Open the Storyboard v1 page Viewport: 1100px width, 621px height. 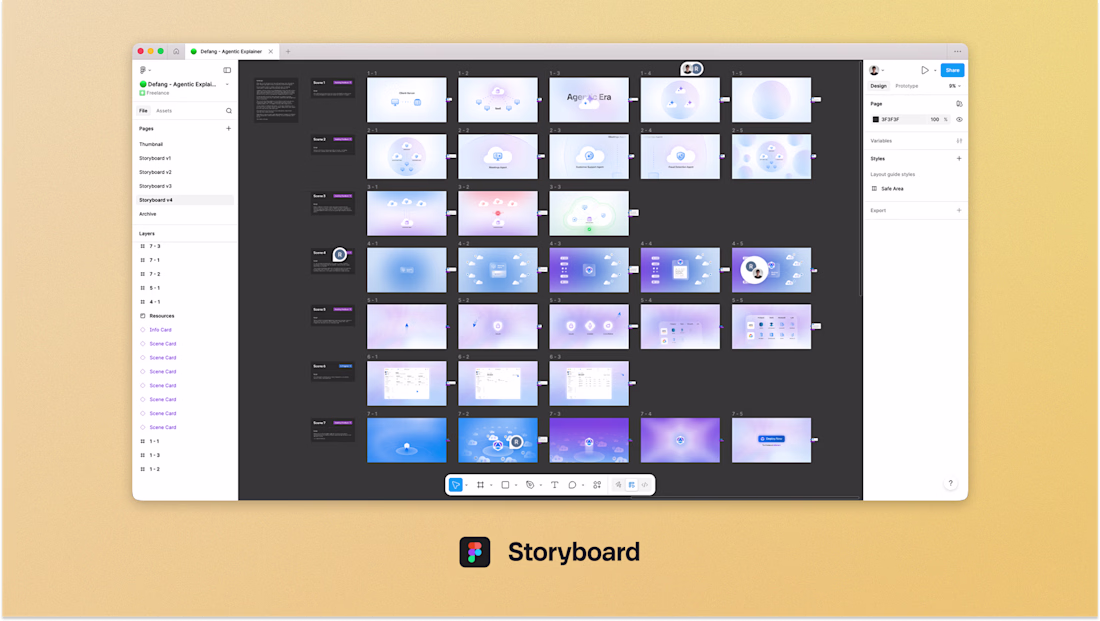(x=155, y=158)
